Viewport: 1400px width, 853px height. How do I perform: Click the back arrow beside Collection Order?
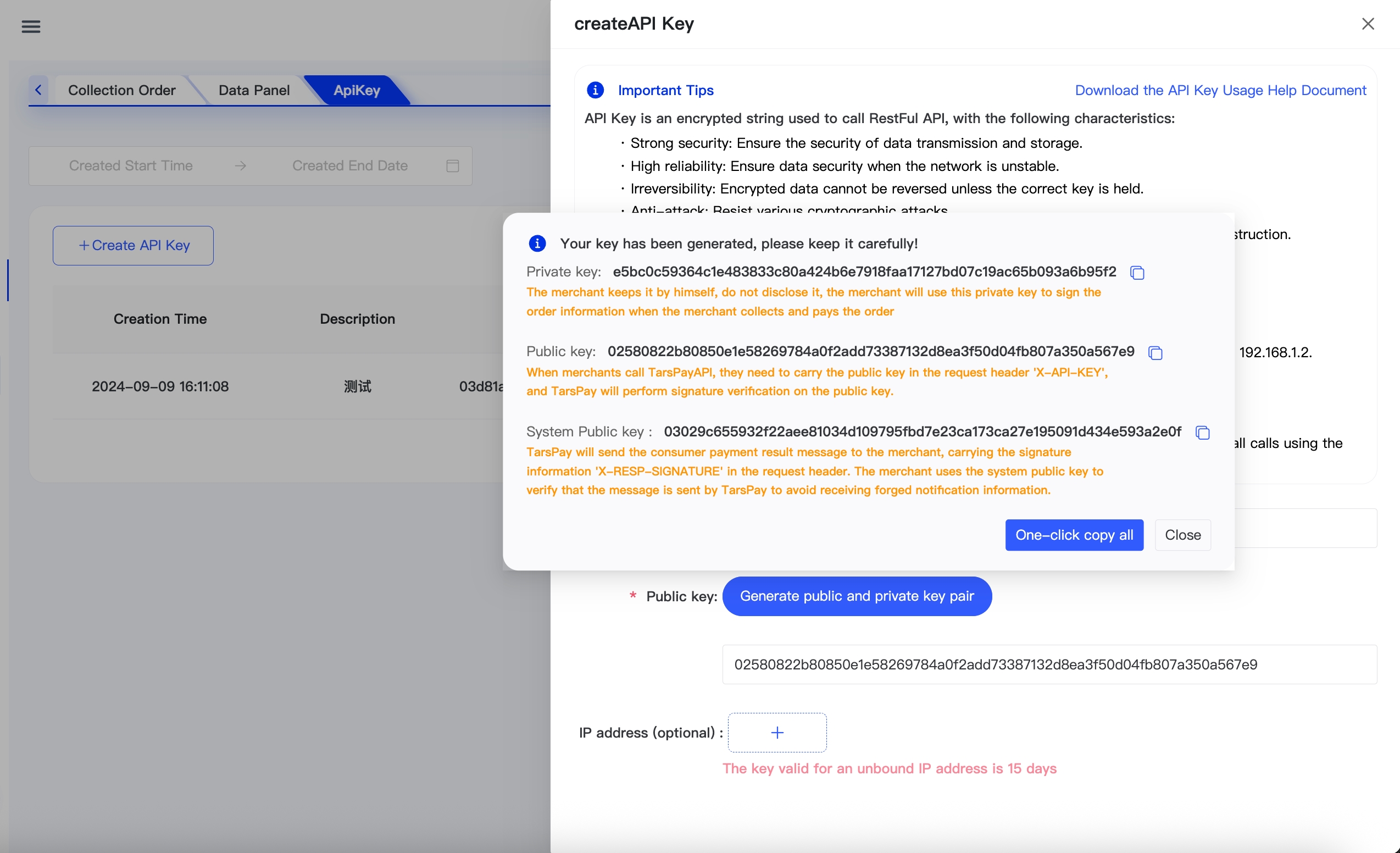pyautogui.click(x=38, y=90)
